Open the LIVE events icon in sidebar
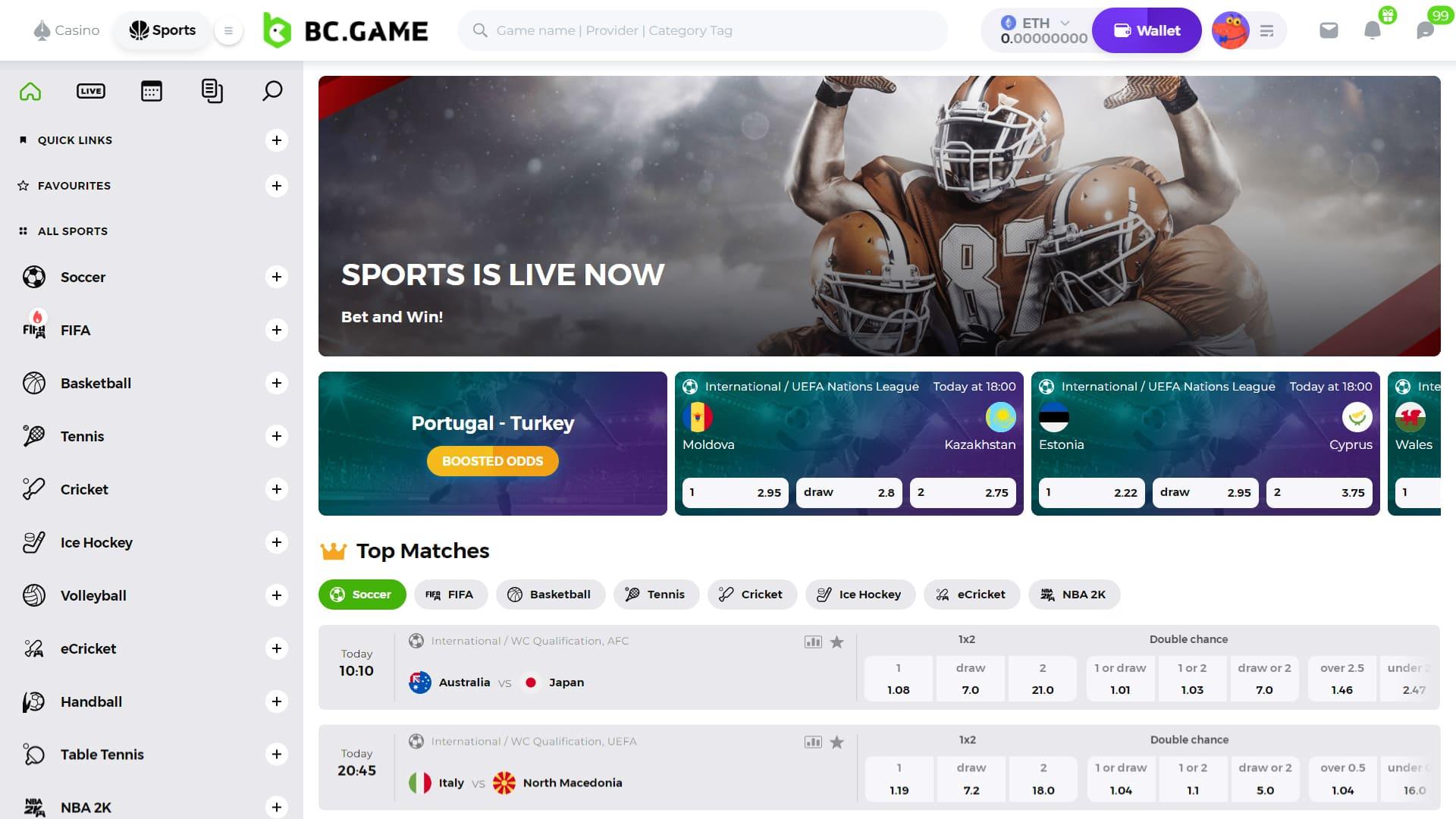The width and height of the screenshot is (1456, 819). 91,91
